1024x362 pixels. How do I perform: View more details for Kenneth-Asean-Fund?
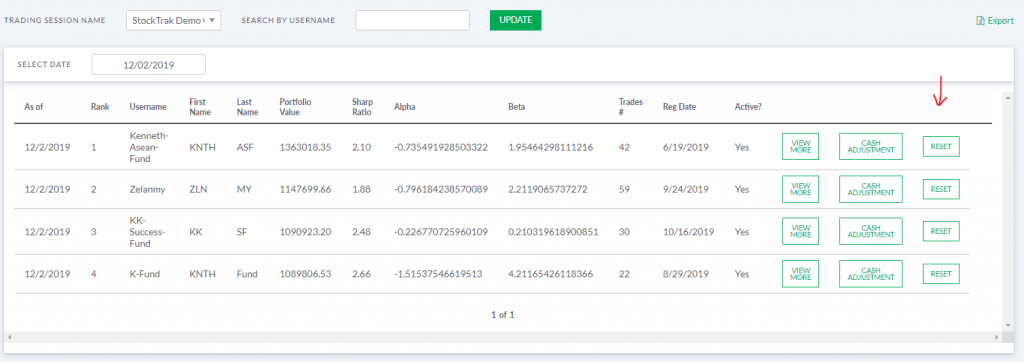[800, 146]
